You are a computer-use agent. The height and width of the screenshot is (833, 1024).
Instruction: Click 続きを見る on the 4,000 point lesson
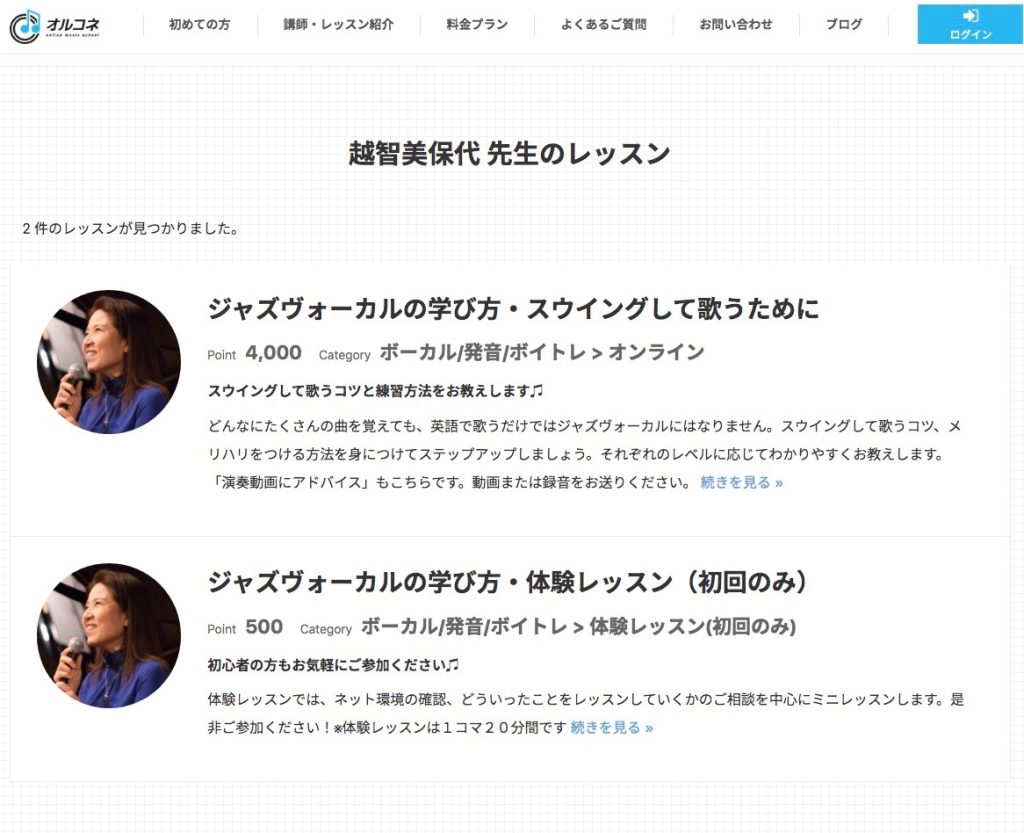point(741,482)
